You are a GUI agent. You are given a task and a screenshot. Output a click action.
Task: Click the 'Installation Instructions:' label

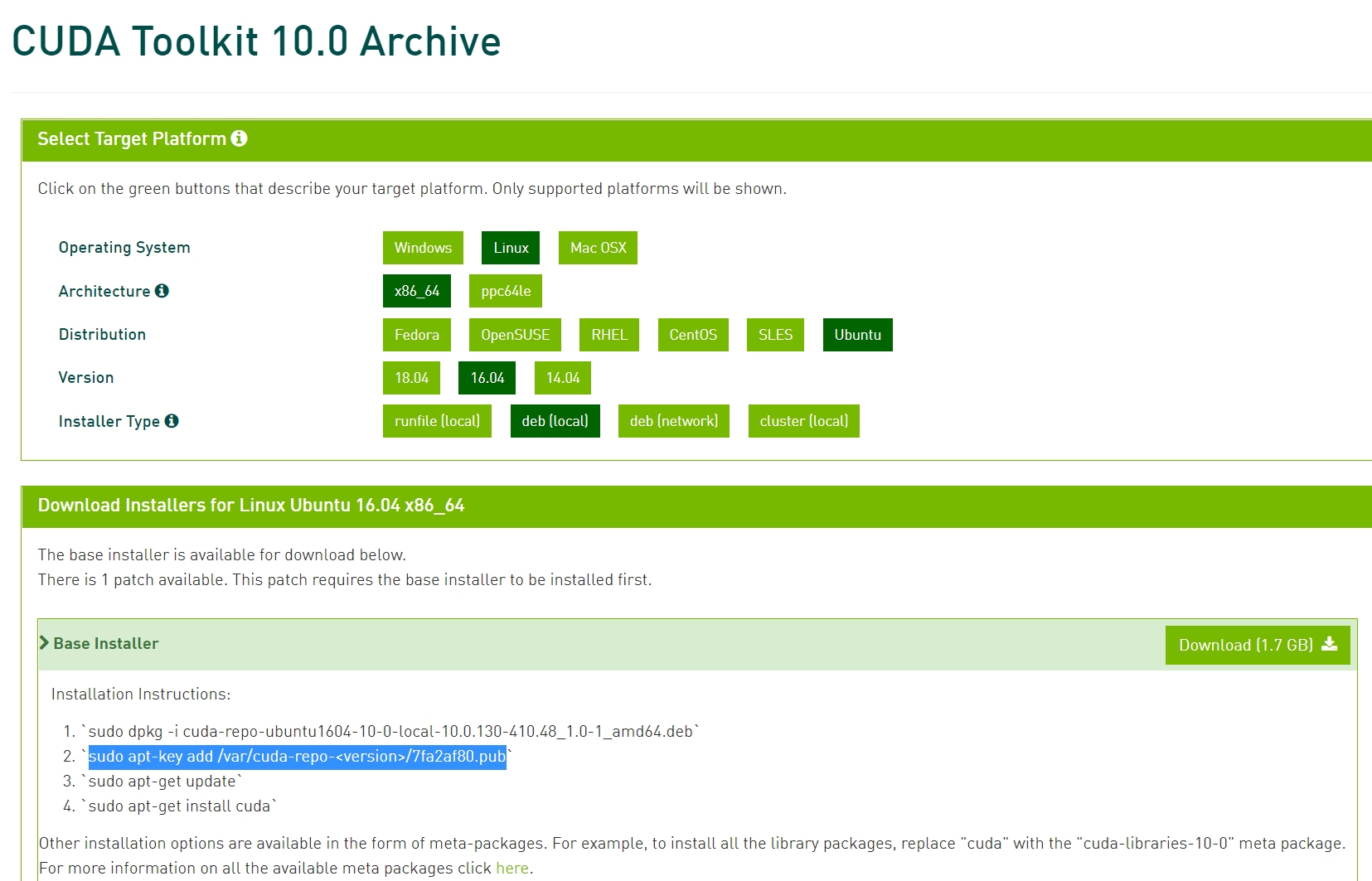point(141,695)
